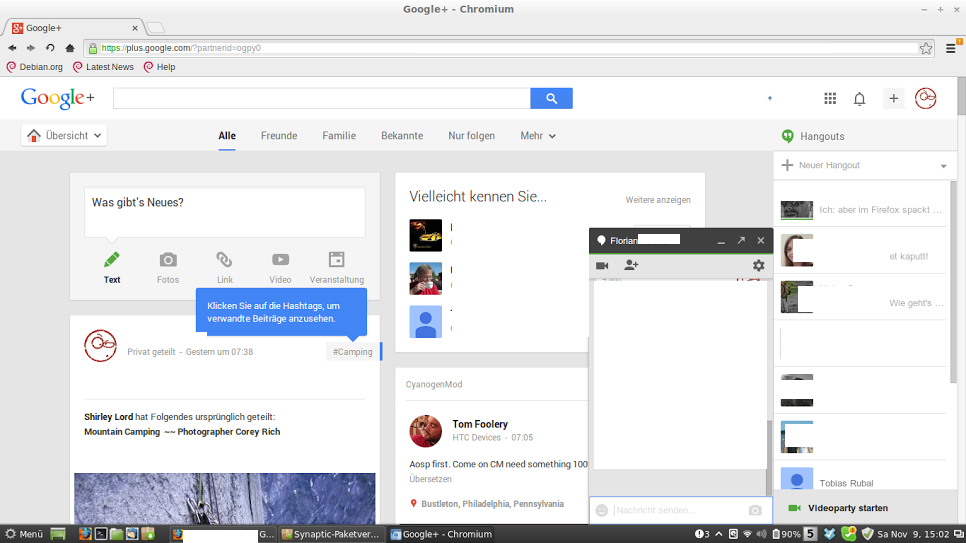Open the Übersicht navigation dropdown

[64, 136]
